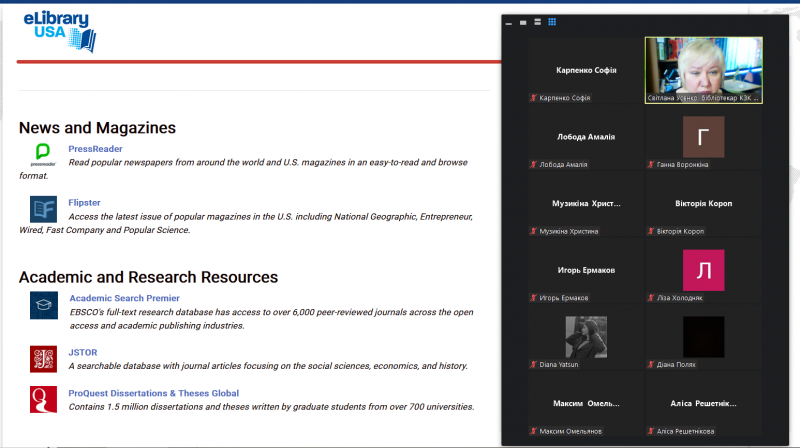
Task: Select Діана Поляк's black avatar tile
Action: (704, 337)
